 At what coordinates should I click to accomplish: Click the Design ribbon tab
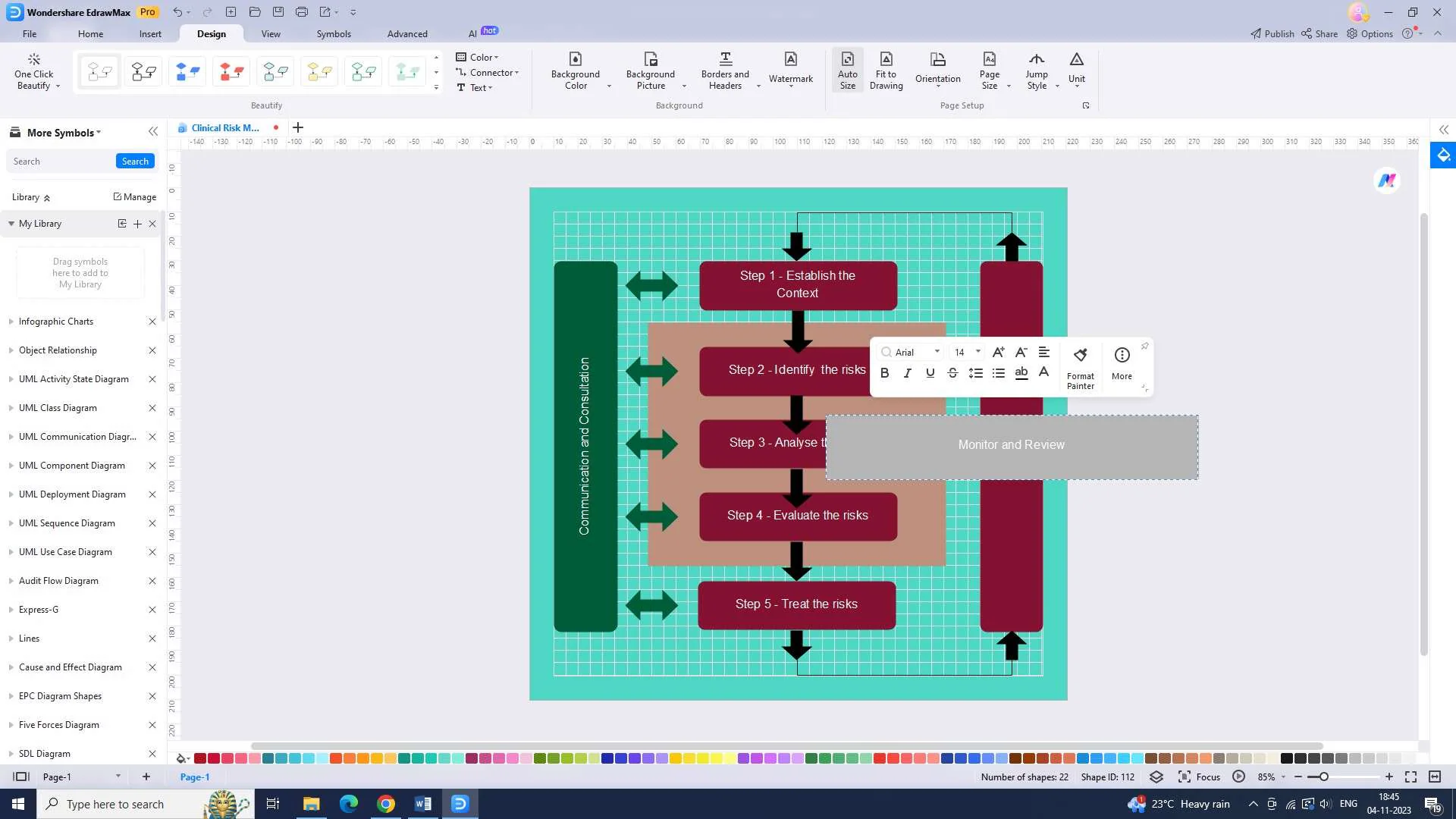[211, 33]
